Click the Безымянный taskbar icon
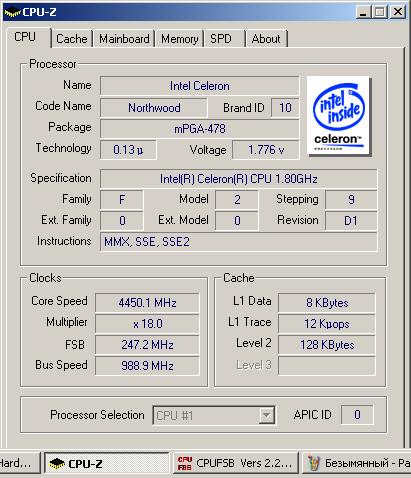Viewport: 411px width, 478px height. pyautogui.click(x=313, y=463)
